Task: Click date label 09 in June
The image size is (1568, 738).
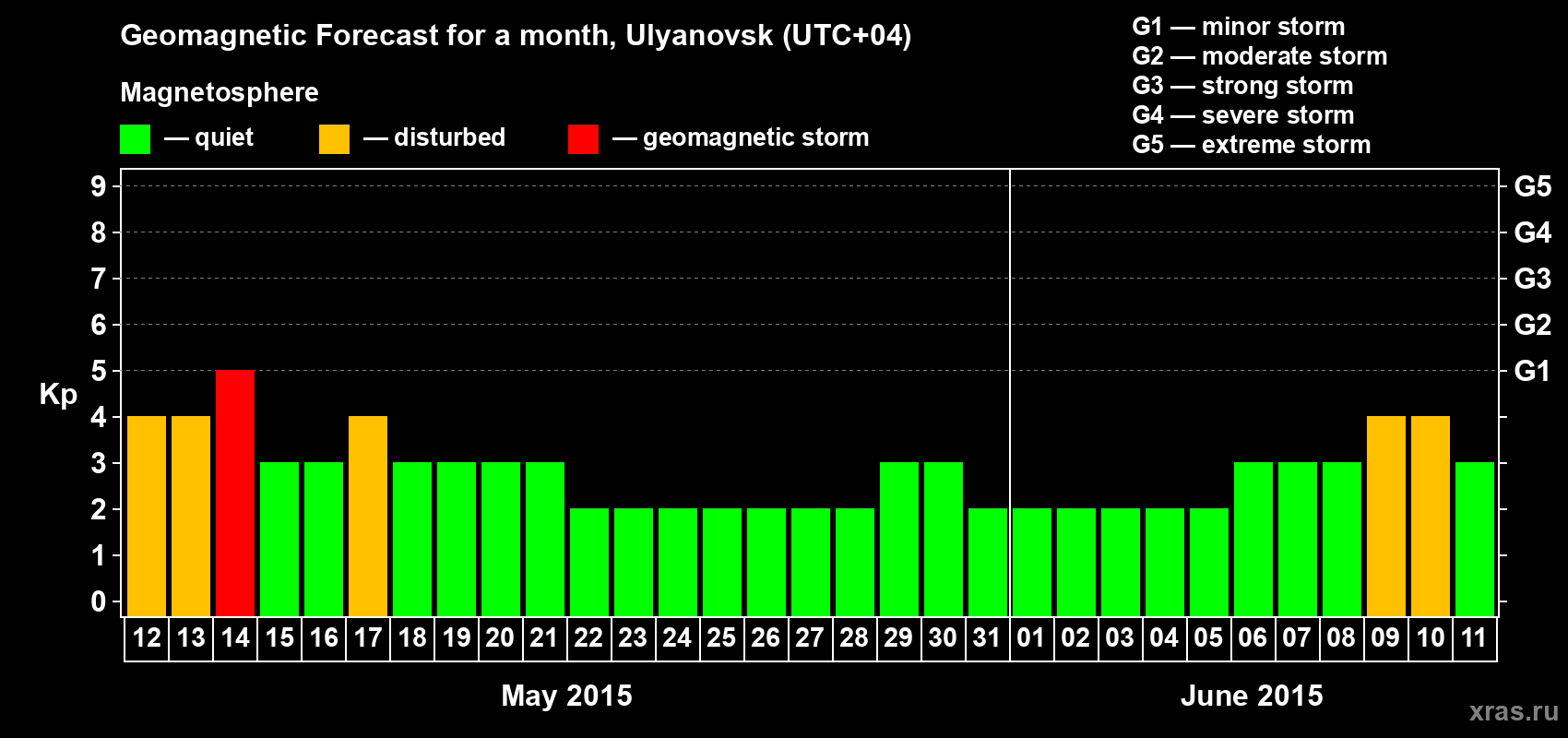Action: click(1386, 638)
